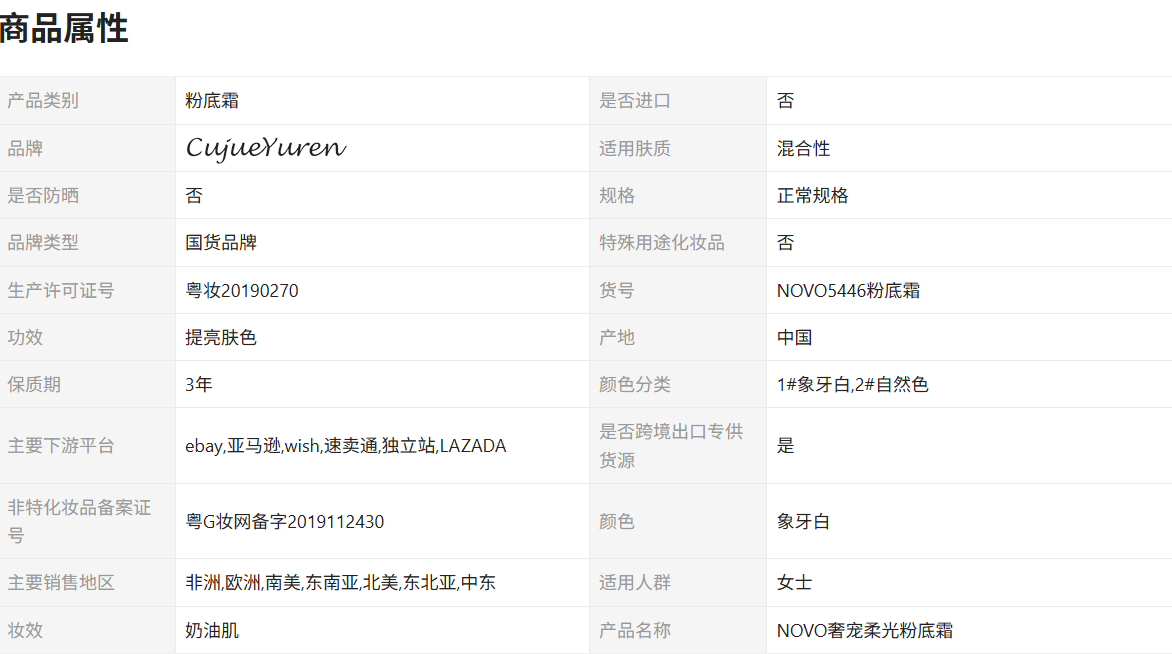Select the "是否防晒" attribute label
The image size is (1172, 654).
[43, 196]
